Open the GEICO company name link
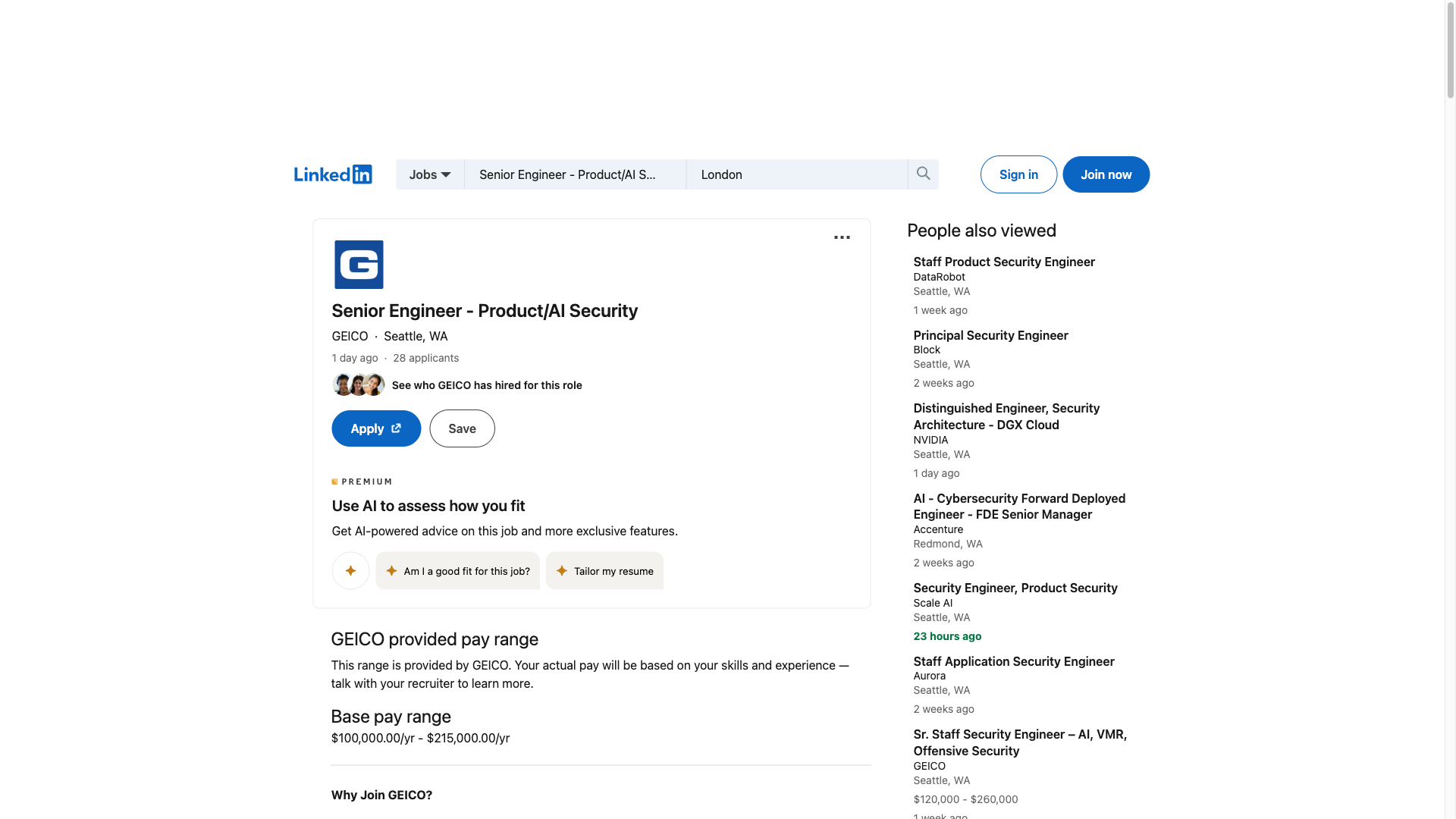This screenshot has width=1456, height=819. pos(350,336)
